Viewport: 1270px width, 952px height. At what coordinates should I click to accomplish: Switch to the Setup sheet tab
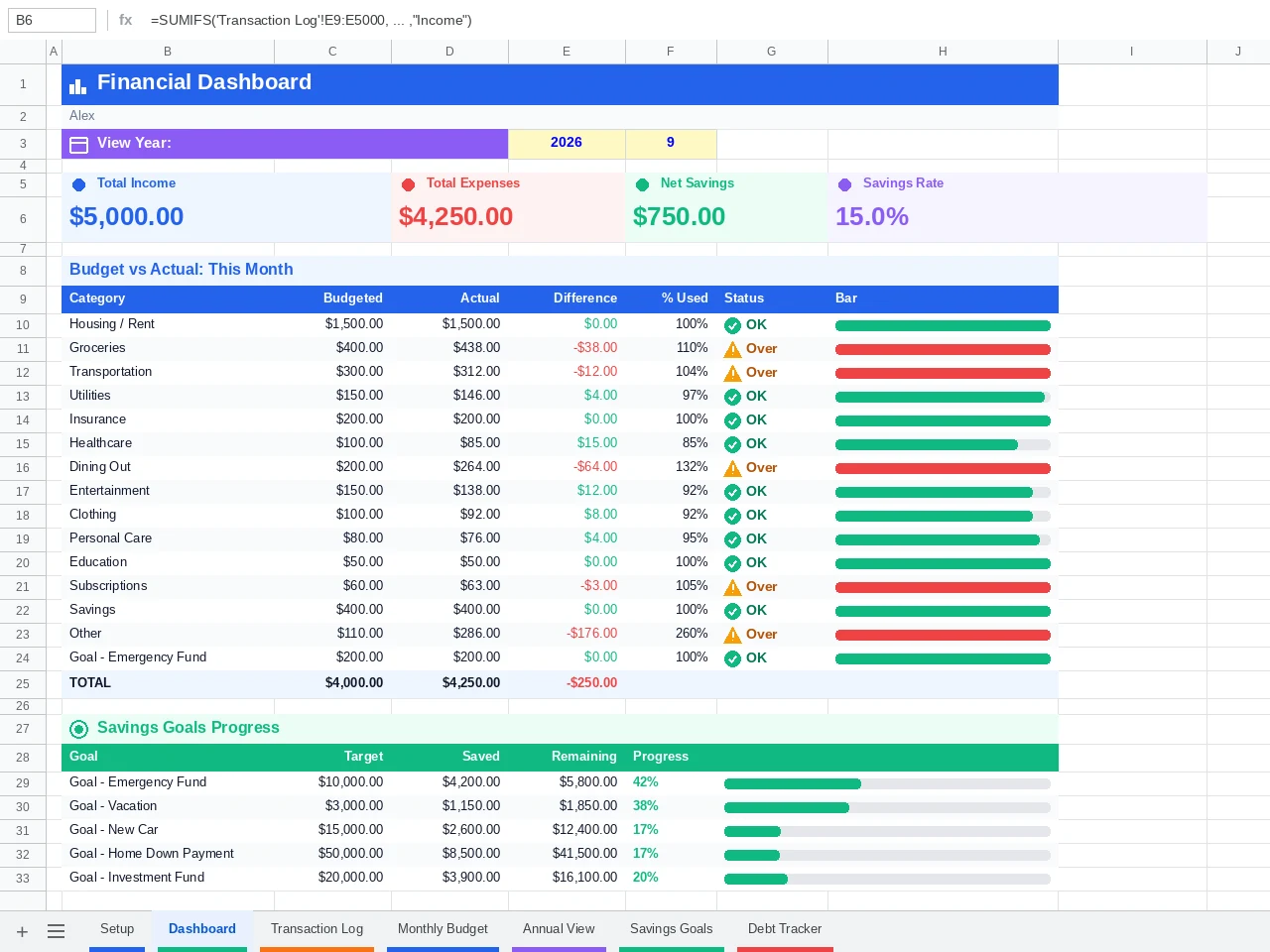tap(117, 929)
